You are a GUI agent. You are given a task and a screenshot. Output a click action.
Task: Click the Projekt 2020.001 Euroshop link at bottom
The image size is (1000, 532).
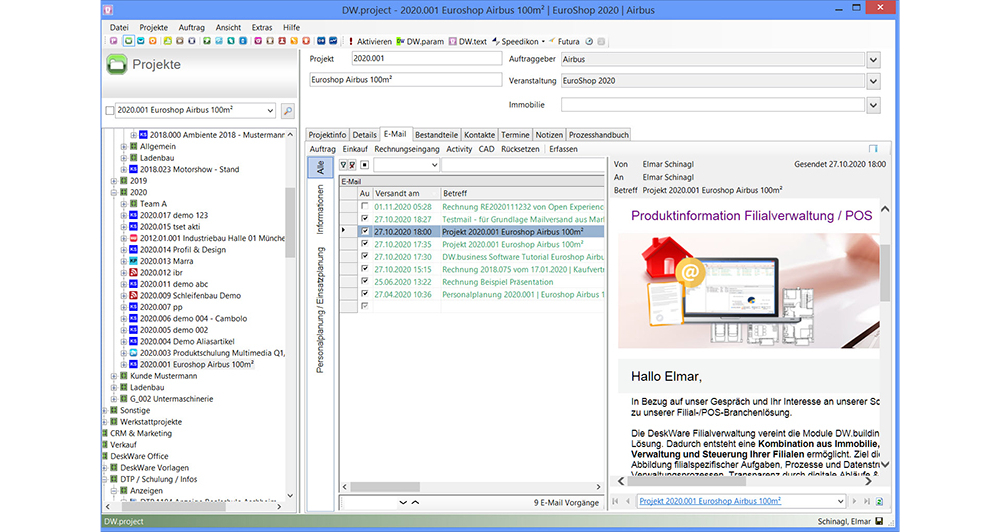(x=710, y=501)
